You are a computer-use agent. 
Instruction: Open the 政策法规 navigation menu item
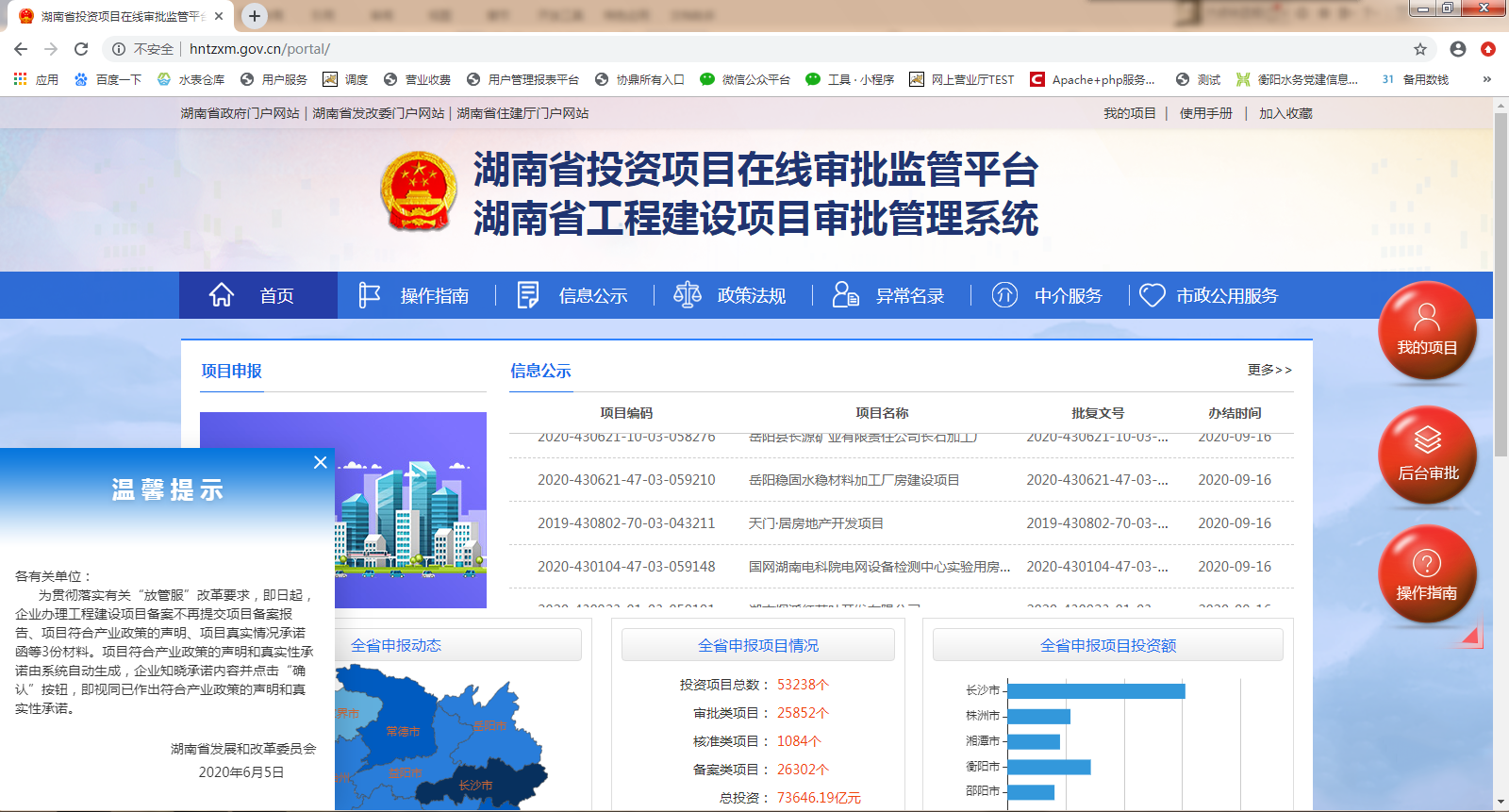tap(730, 296)
